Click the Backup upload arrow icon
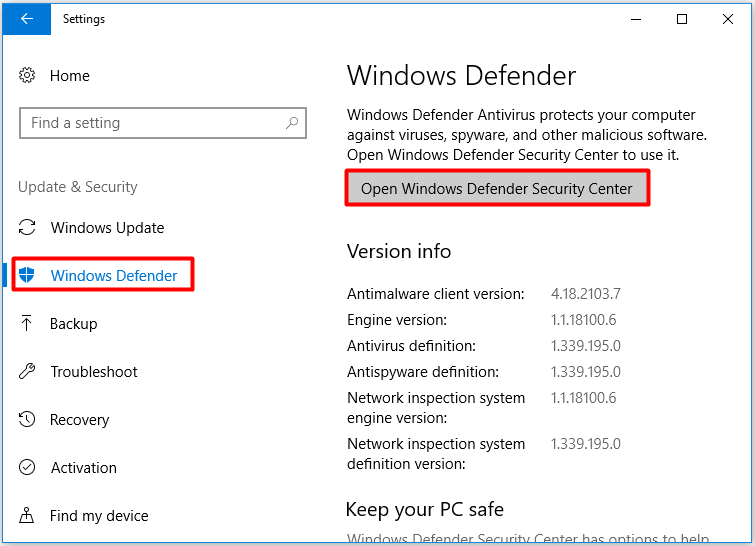Viewport: 755px width, 546px height. 26,323
